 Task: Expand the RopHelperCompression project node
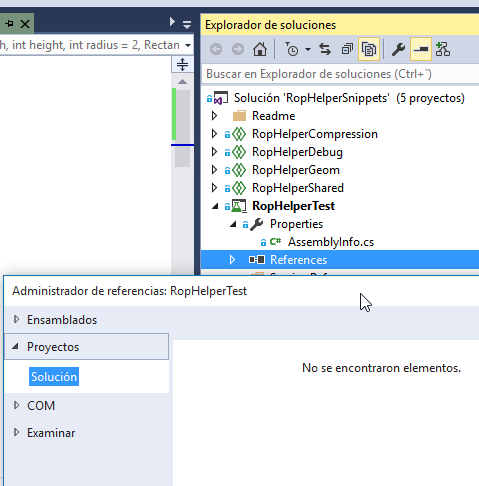(214, 134)
